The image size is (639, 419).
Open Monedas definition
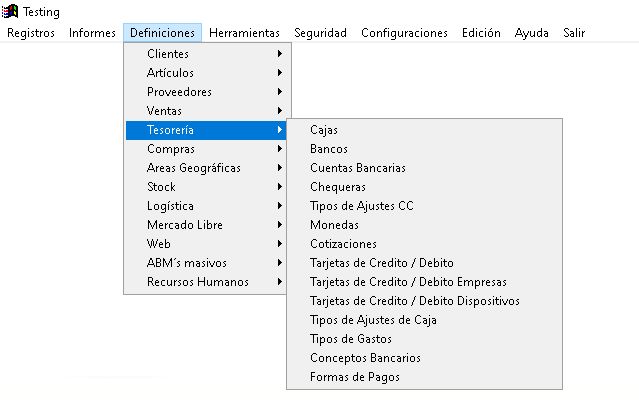[335, 225]
